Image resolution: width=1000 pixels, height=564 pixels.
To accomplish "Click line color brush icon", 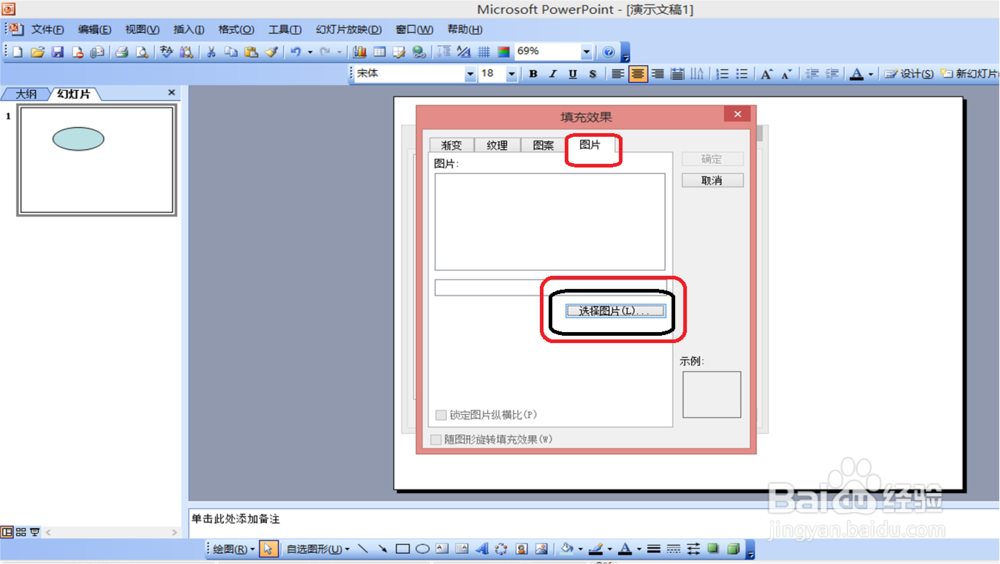I will click(596, 549).
